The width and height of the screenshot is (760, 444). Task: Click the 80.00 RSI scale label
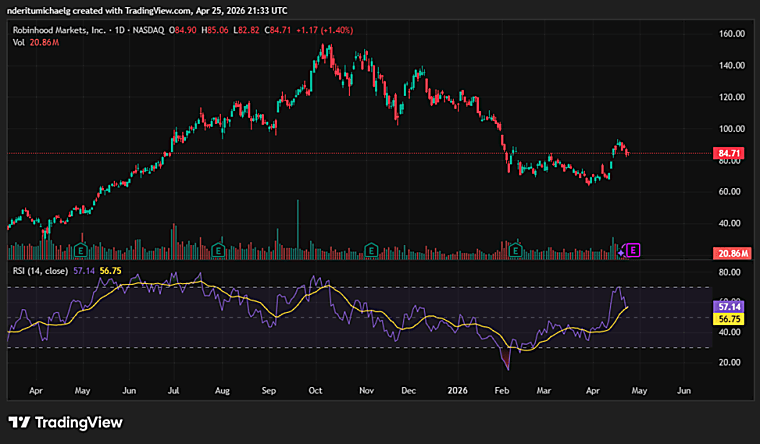pos(729,272)
